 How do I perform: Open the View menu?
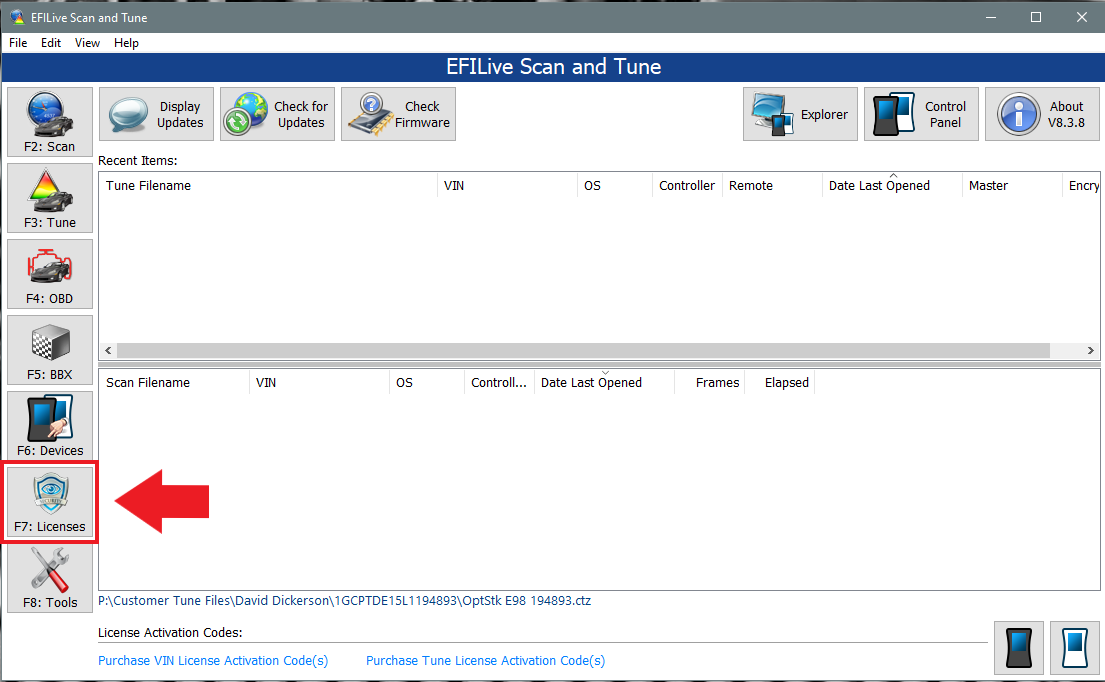coord(87,43)
